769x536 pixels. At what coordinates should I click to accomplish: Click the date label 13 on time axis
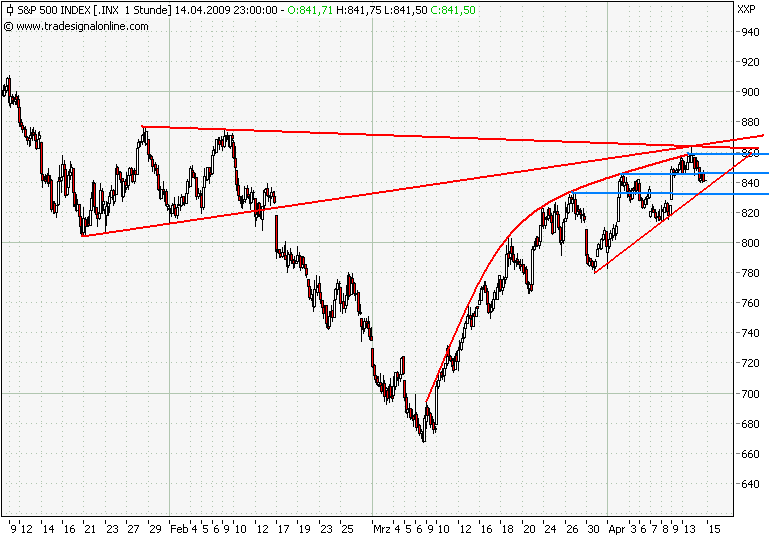click(x=690, y=529)
